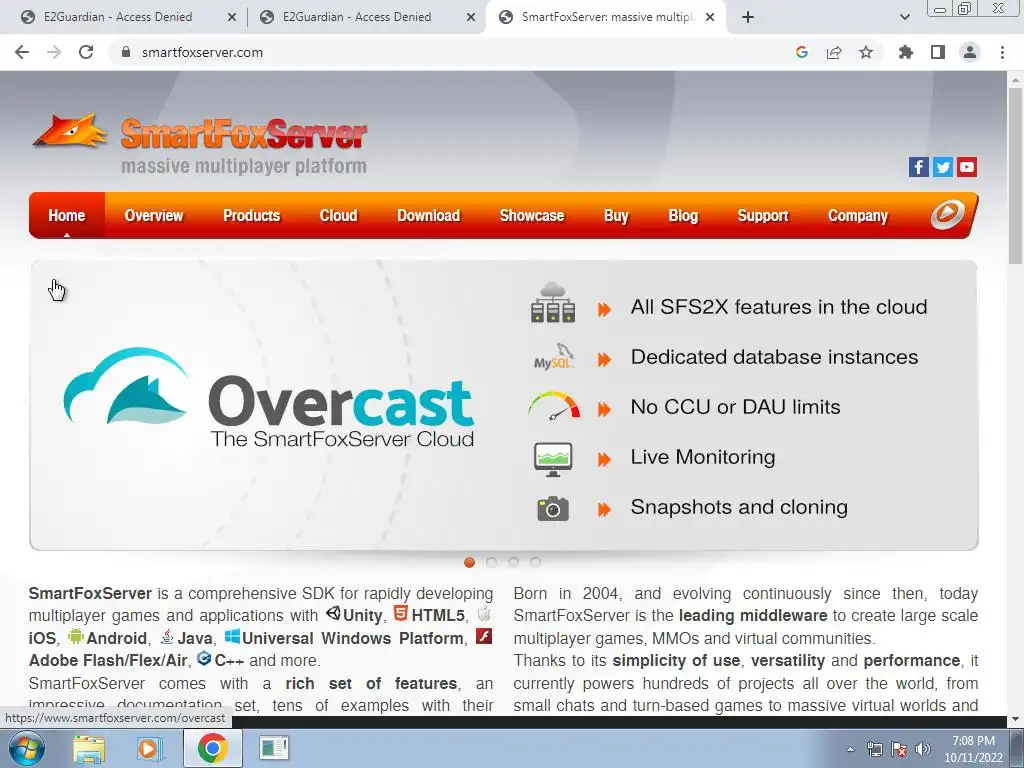Image resolution: width=1024 pixels, height=768 pixels.
Task: Close the SmartFoxServer browser tab
Action: point(711,18)
